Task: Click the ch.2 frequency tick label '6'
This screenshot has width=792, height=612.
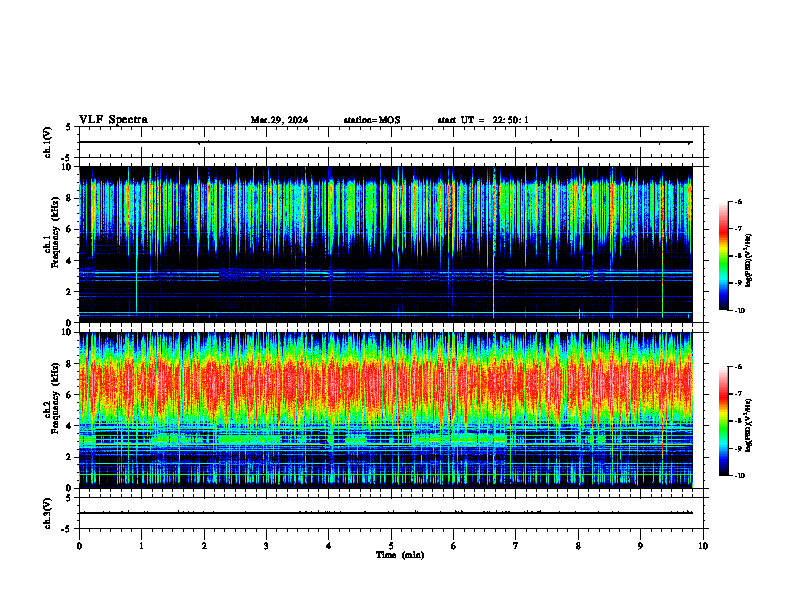Action: [x=69, y=395]
